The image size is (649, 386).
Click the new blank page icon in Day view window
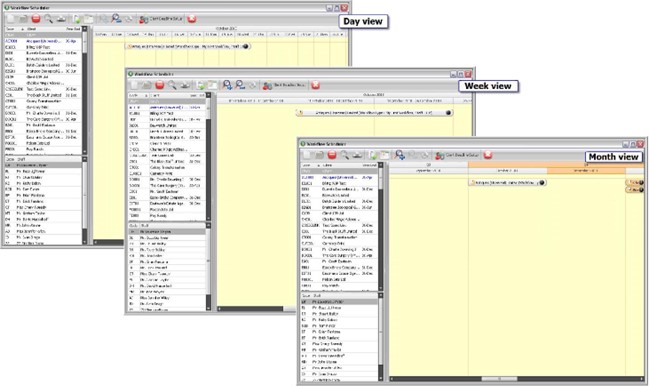click(x=11, y=19)
